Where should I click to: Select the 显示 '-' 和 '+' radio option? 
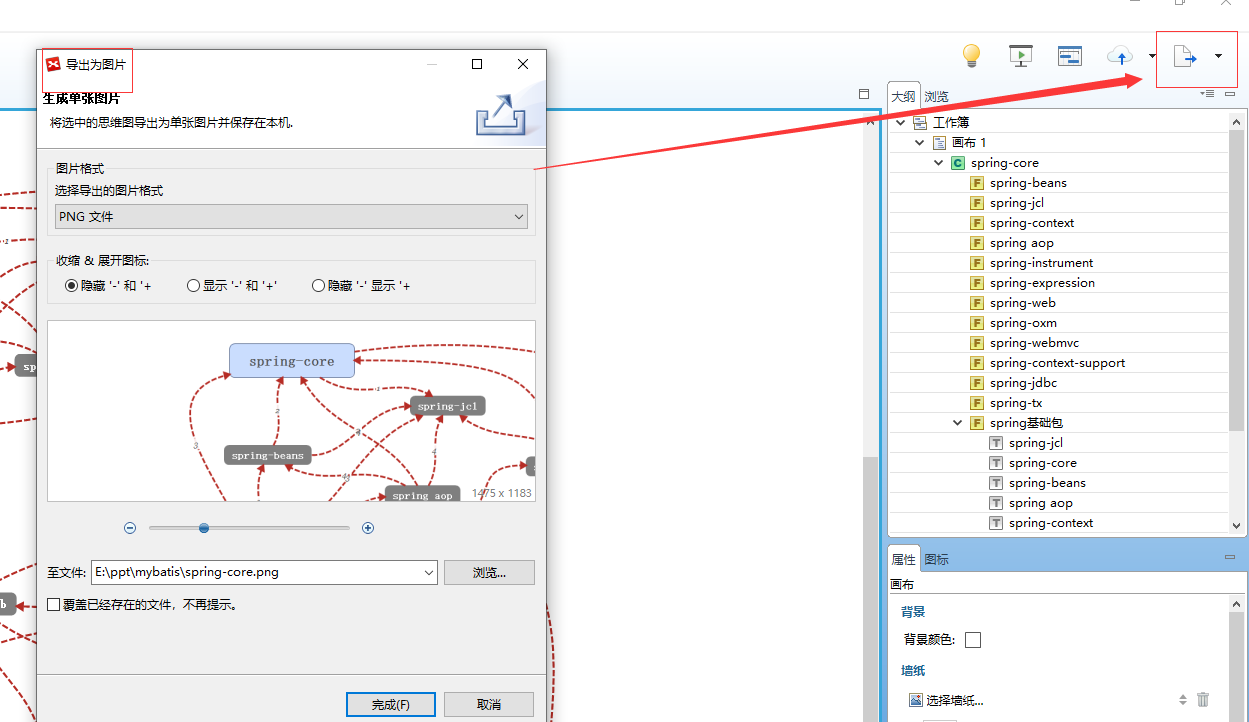point(194,286)
